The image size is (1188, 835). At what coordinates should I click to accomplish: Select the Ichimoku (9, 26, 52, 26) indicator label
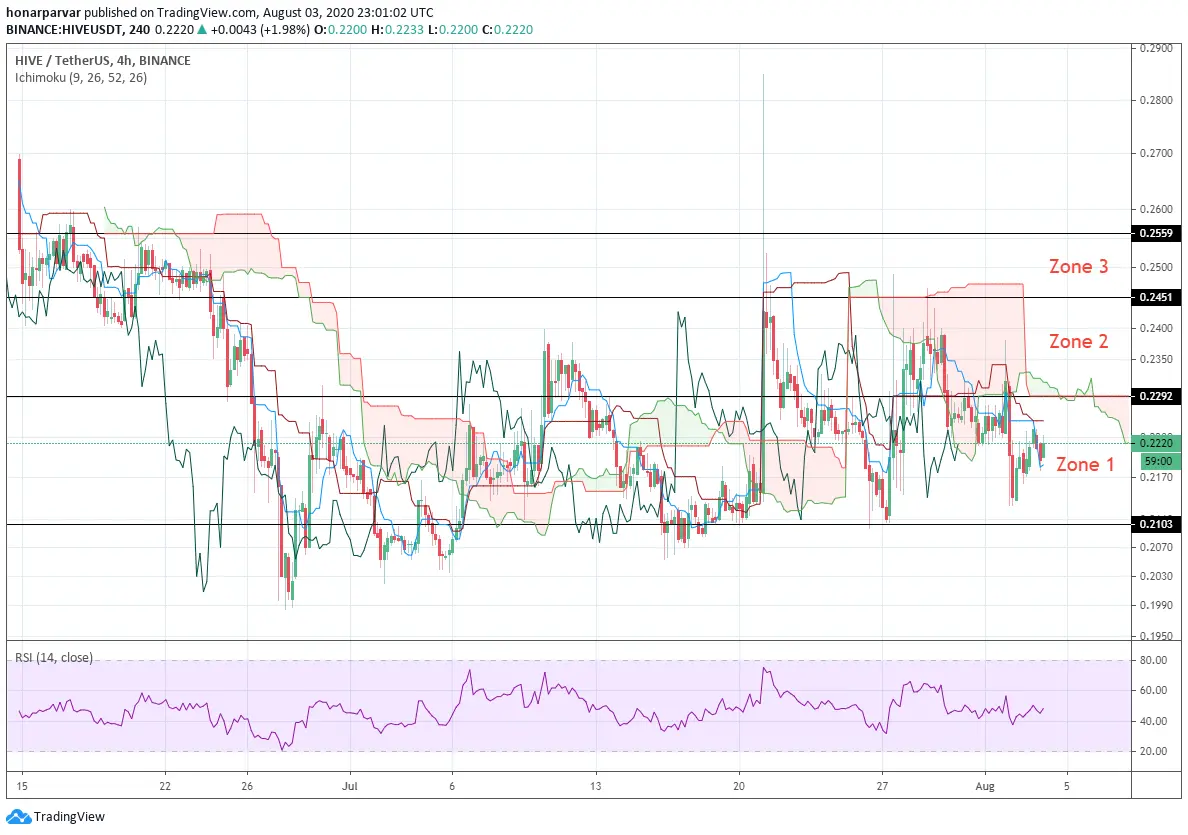coord(81,77)
